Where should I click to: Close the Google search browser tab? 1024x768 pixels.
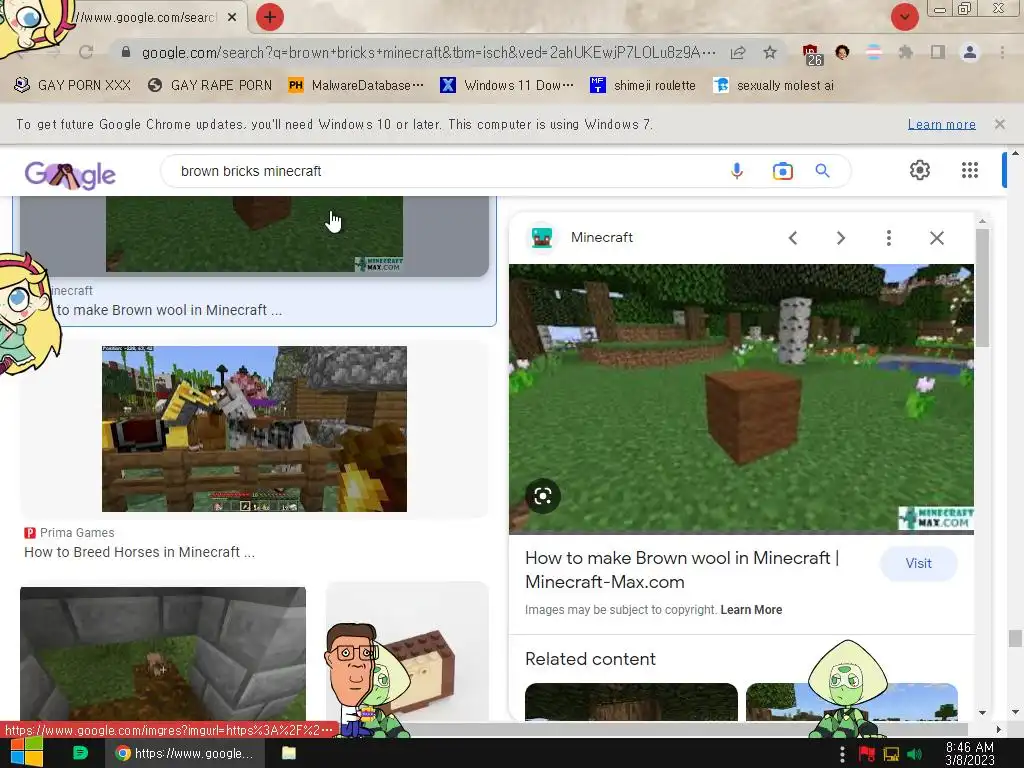232,18
